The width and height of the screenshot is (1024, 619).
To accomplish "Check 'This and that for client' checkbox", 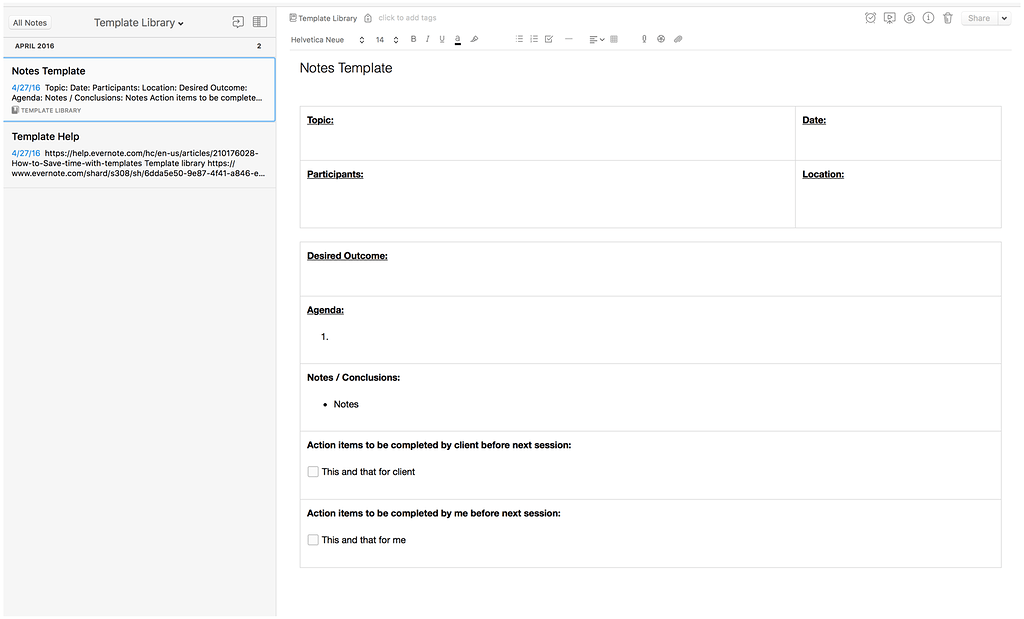I will coord(313,471).
